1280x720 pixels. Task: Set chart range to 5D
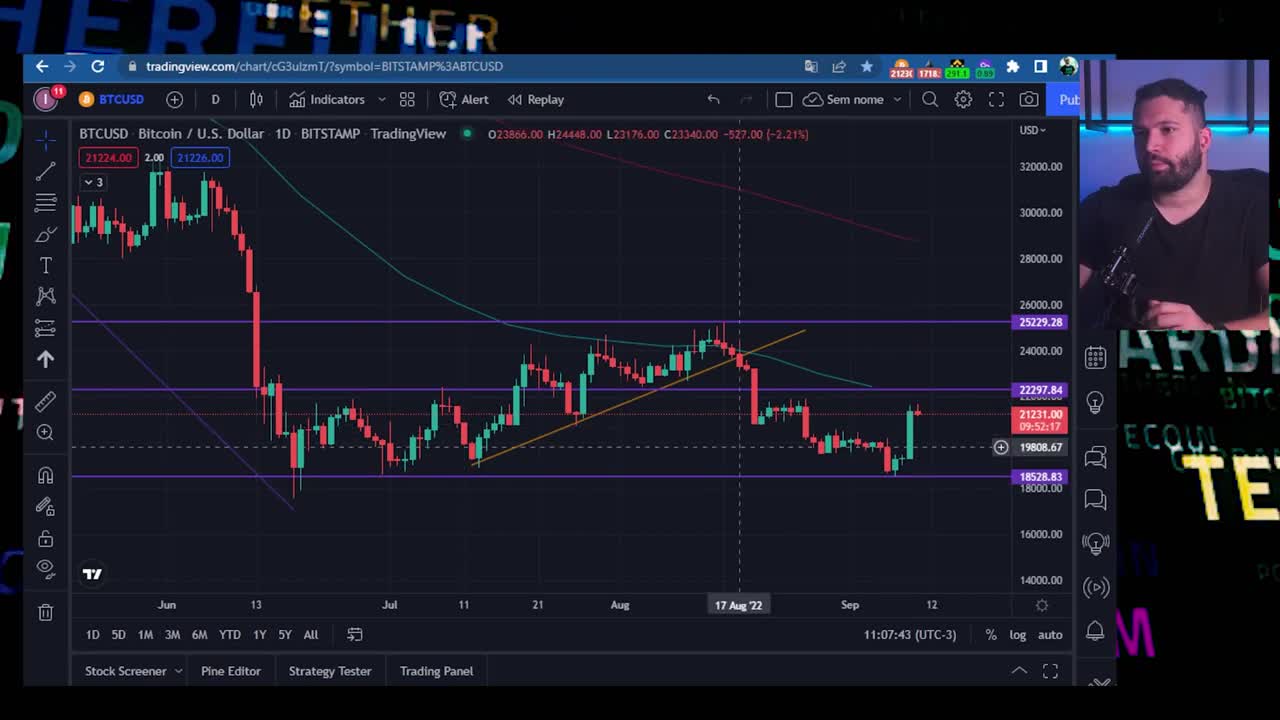(118, 634)
